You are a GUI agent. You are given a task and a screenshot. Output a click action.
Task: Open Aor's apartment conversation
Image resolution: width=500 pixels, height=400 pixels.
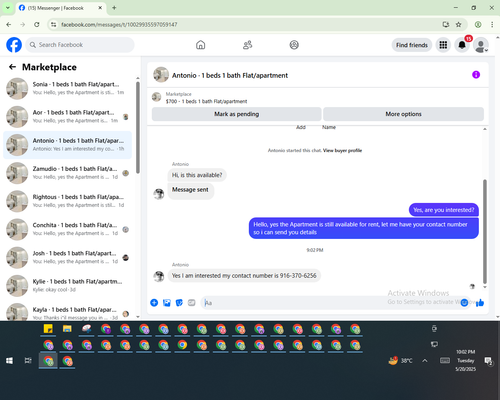click(67, 117)
